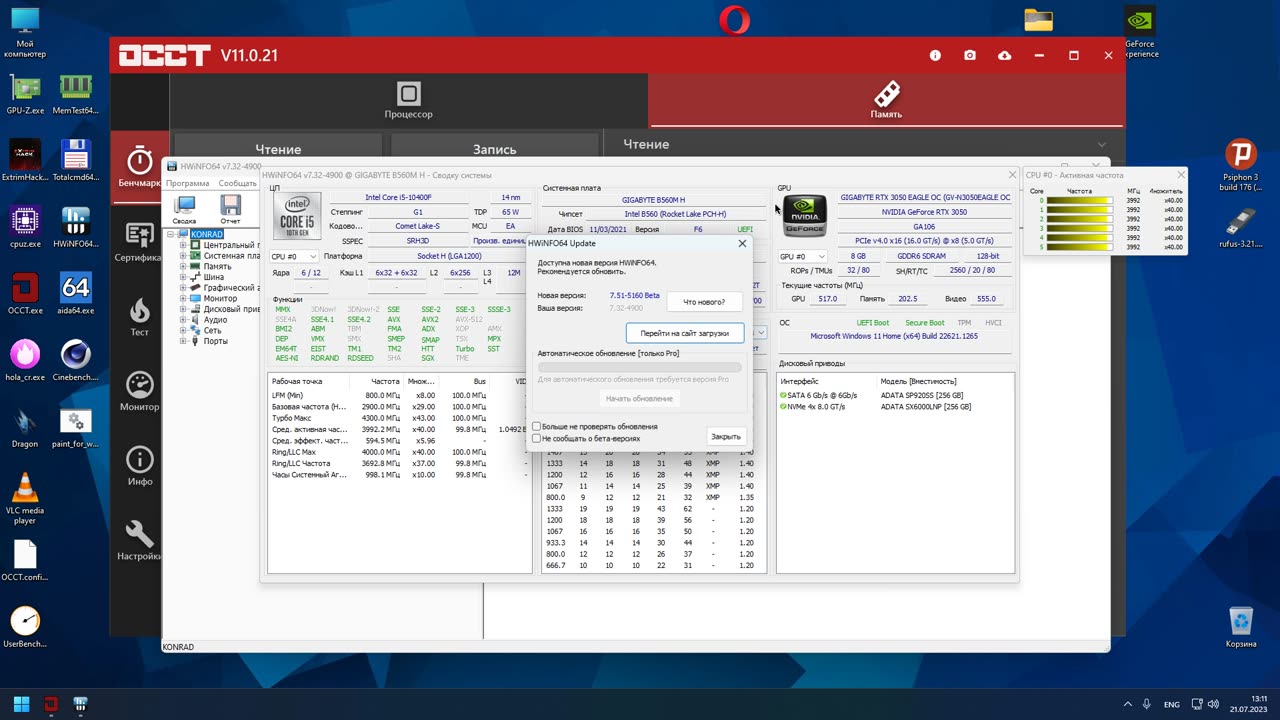Open the GPU #0 dropdown
Viewport: 1280px width, 720px height.
pos(802,257)
